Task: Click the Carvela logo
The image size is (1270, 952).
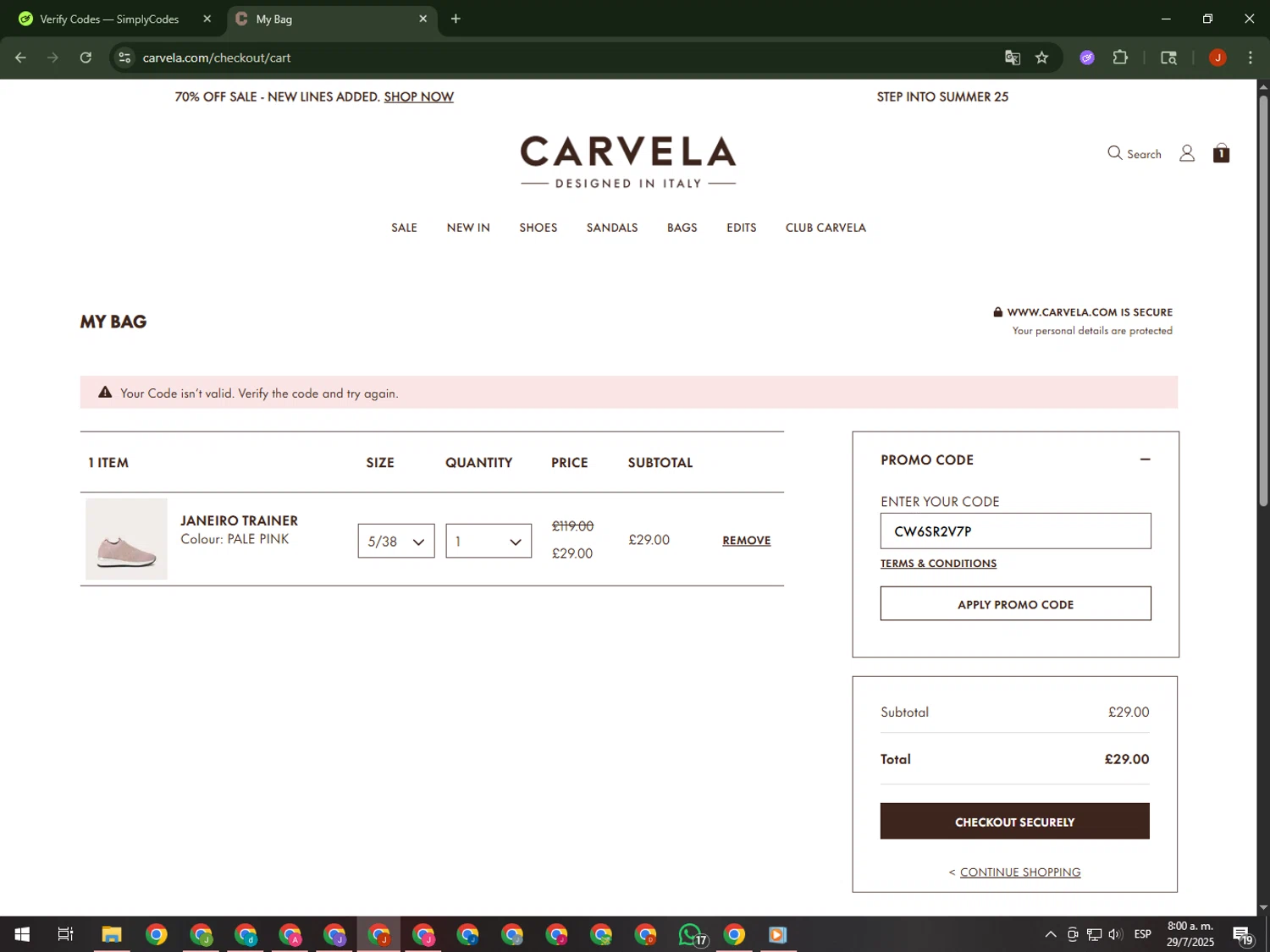Action: [628, 162]
